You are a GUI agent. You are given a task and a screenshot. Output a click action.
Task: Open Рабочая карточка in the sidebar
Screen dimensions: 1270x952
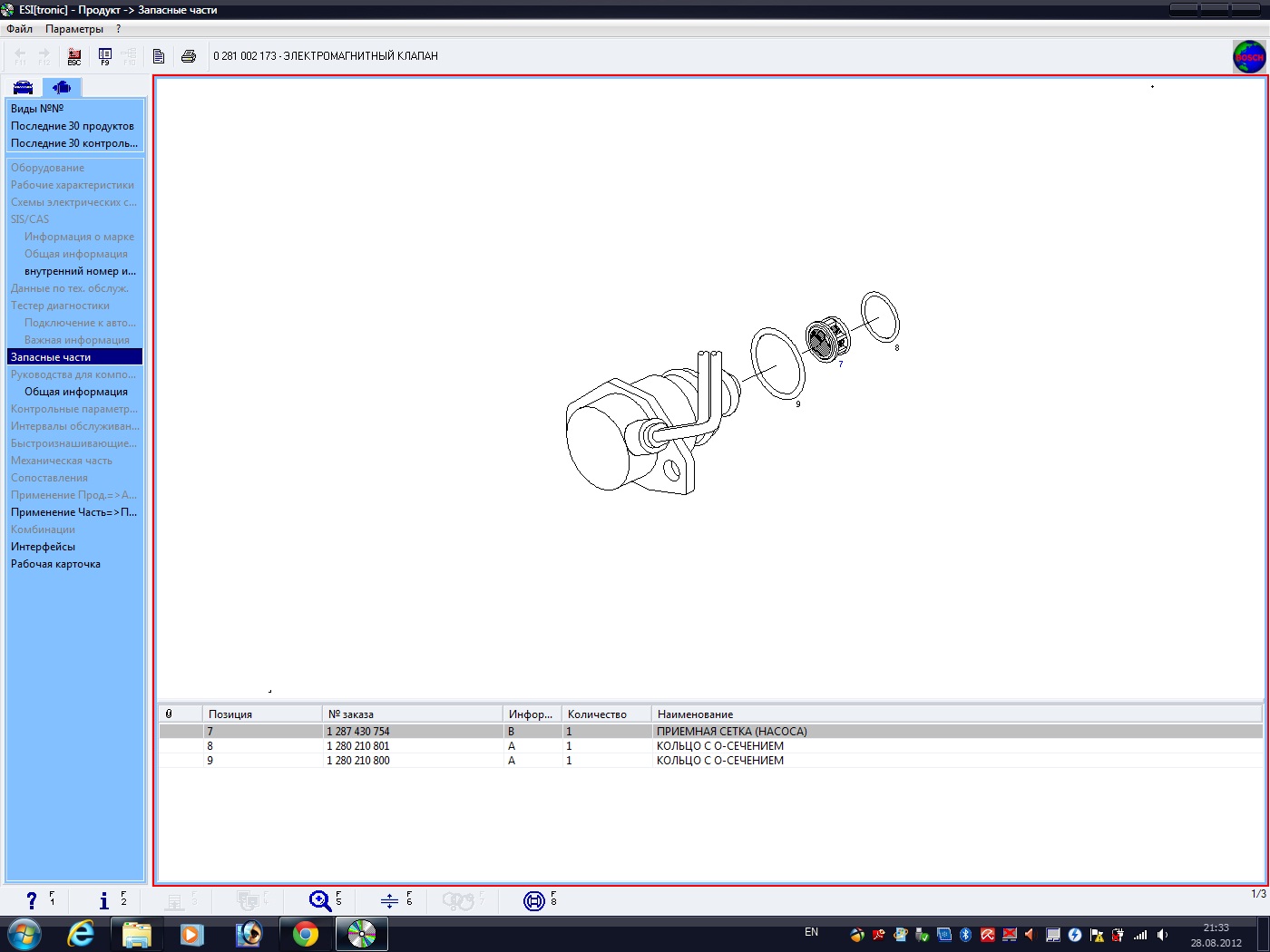55,564
